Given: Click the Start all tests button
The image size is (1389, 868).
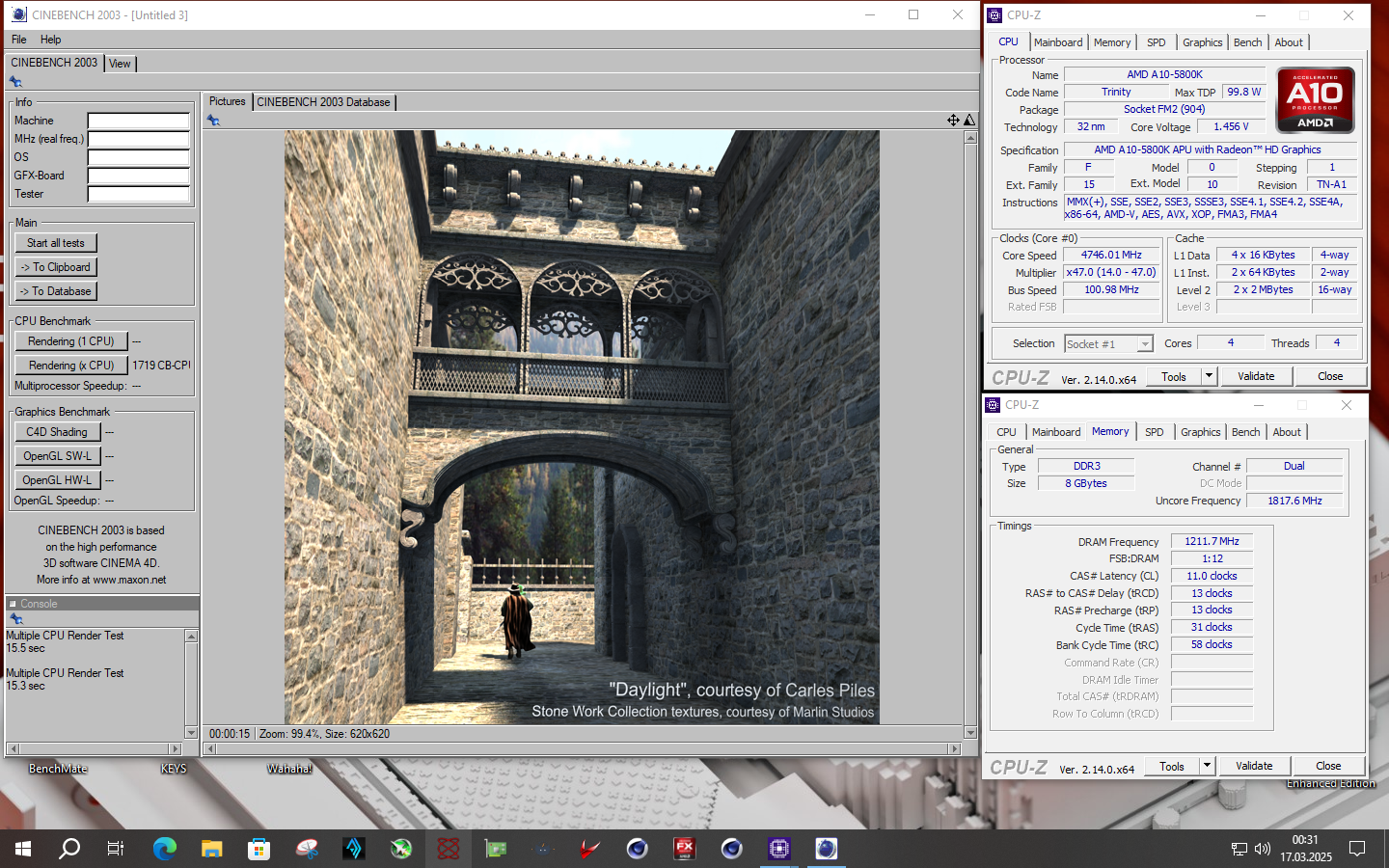Looking at the screenshot, I should tap(56, 243).
